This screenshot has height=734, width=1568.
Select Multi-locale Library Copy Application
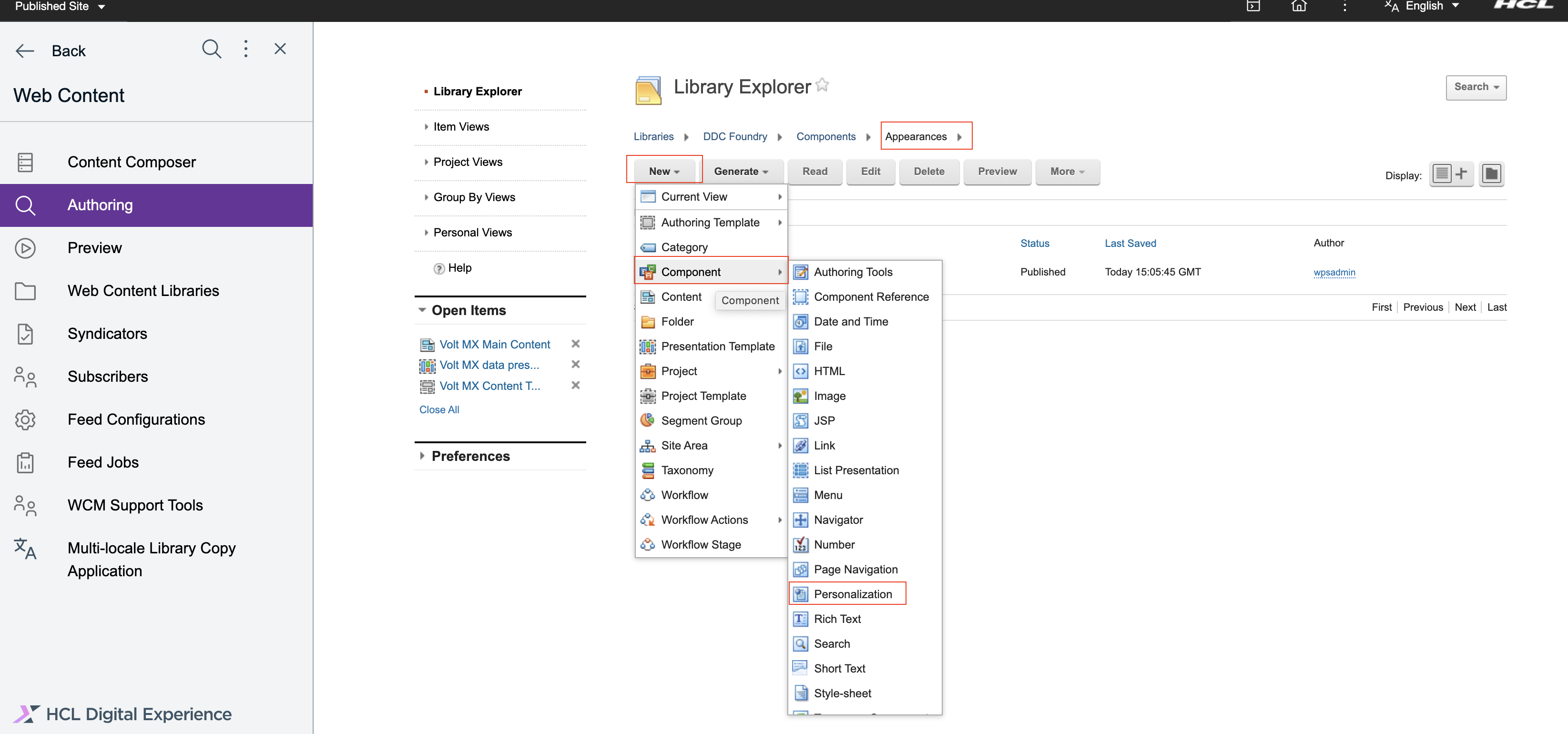[151, 560]
